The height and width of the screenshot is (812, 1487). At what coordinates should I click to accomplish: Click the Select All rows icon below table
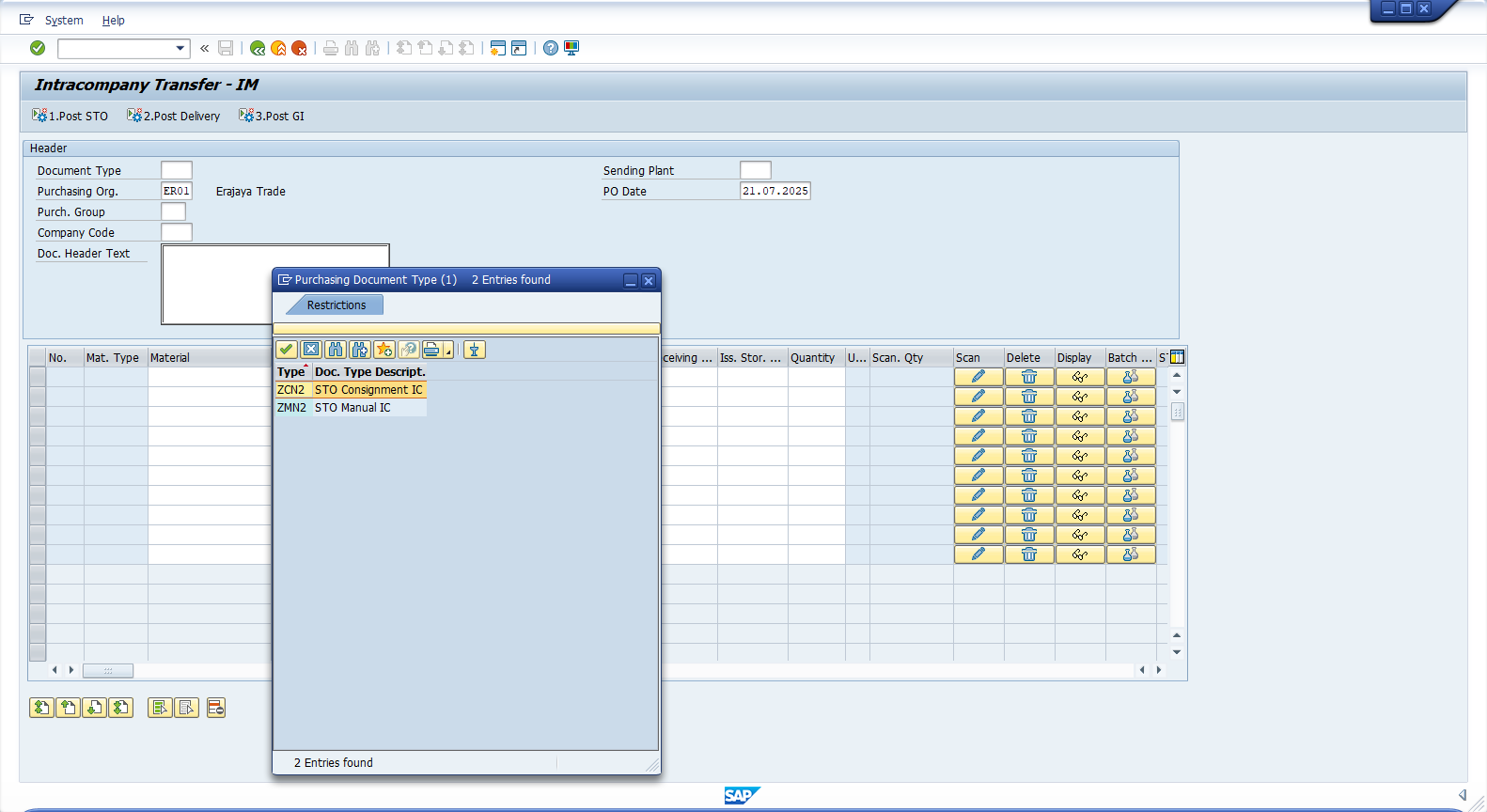(x=160, y=708)
